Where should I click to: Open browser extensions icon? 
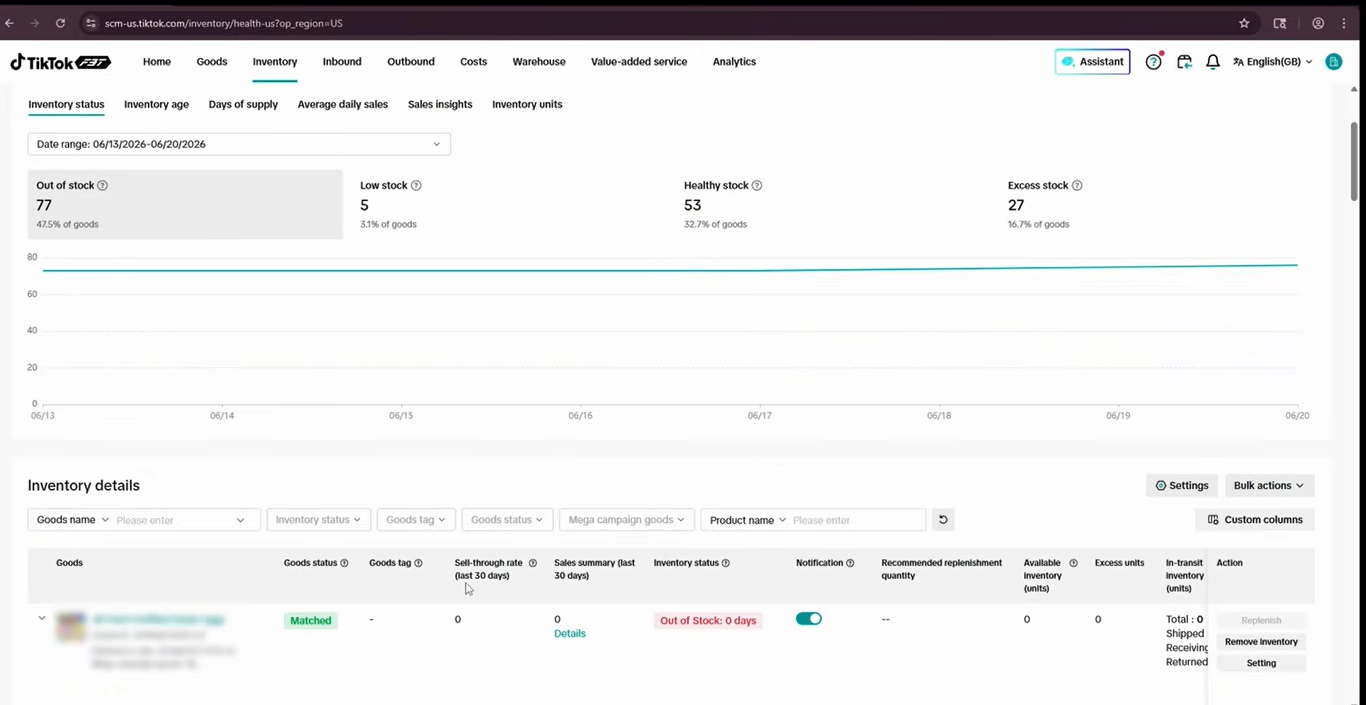[x=1280, y=23]
